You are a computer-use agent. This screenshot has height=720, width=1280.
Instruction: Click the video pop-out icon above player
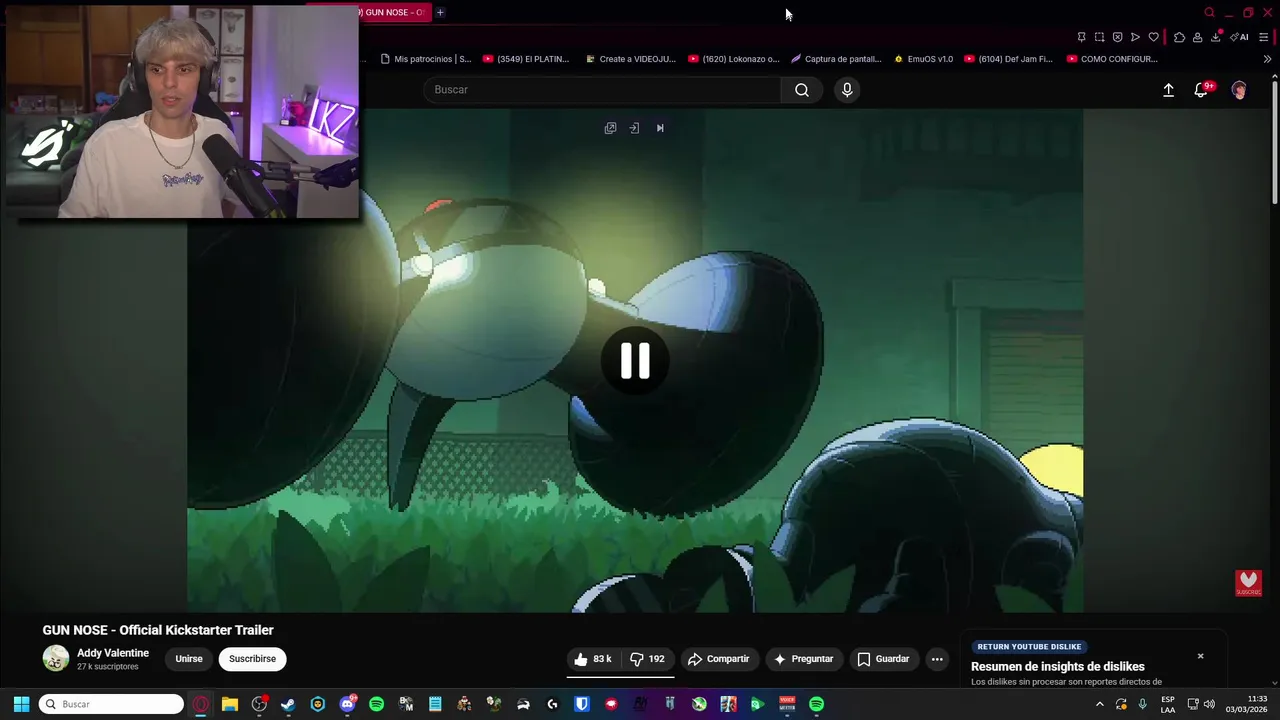click(610, 128)
